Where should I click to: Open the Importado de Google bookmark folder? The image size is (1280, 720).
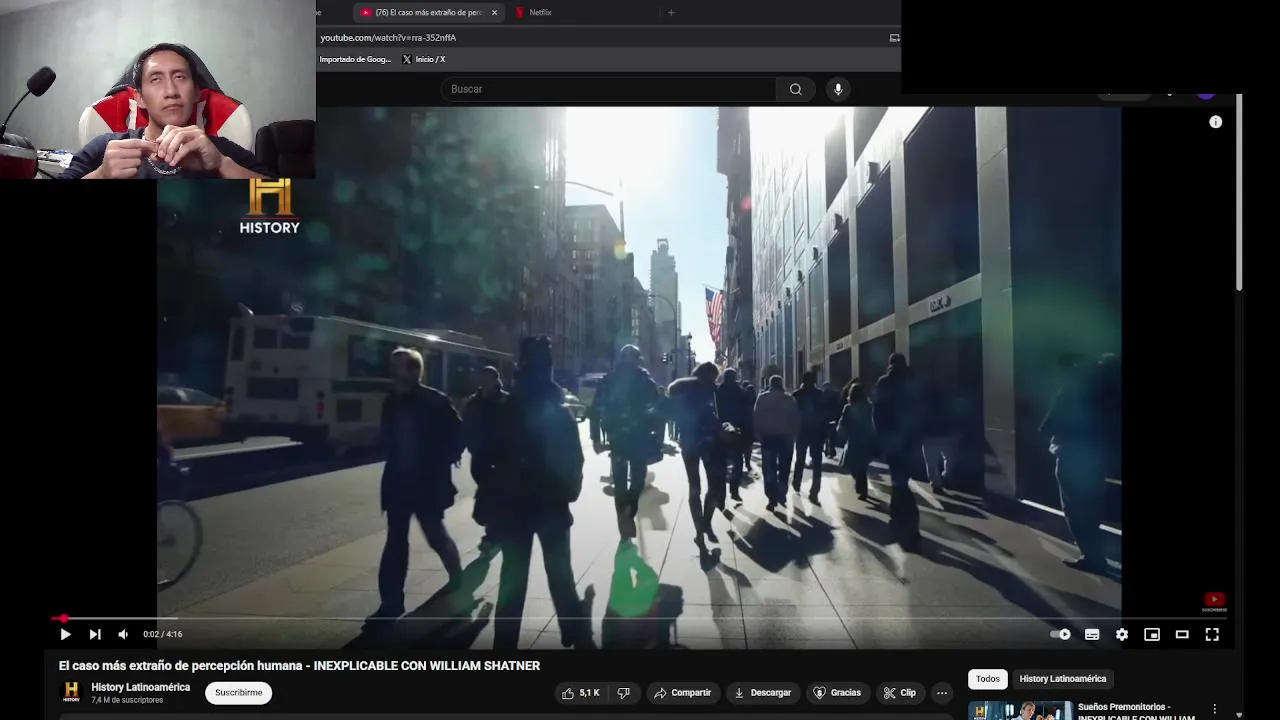(355, 60)
